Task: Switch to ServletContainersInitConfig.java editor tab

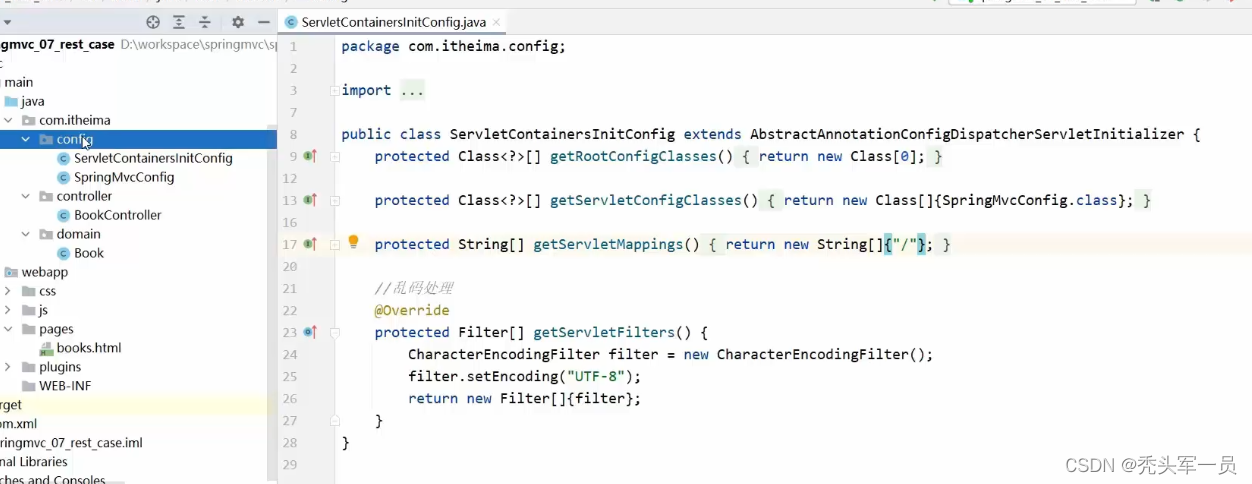Action: (392, 21)
